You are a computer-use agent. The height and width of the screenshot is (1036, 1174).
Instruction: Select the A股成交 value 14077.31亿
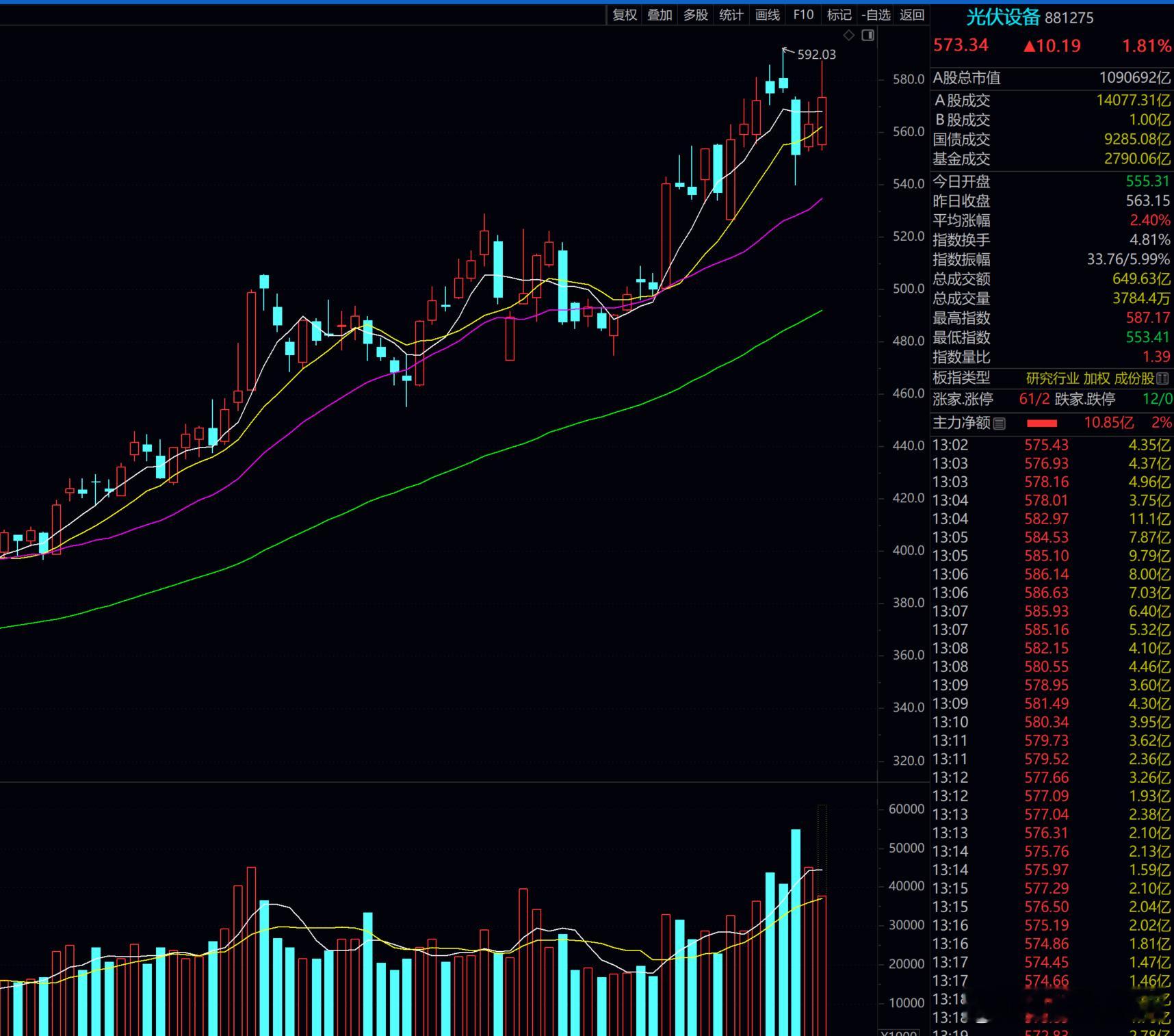pos(1133,100)
